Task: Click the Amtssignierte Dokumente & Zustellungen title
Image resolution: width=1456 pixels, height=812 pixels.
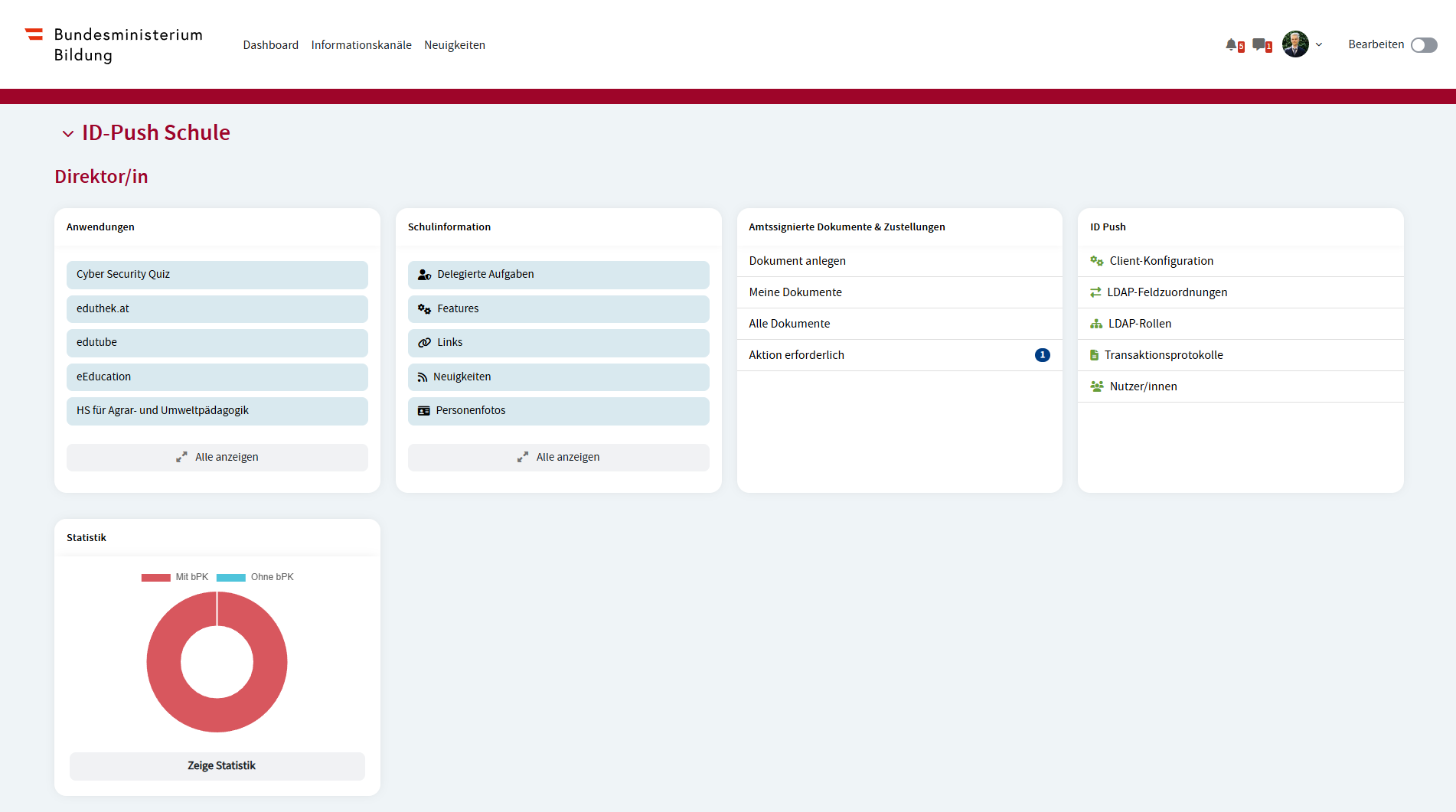Action: 847,227
